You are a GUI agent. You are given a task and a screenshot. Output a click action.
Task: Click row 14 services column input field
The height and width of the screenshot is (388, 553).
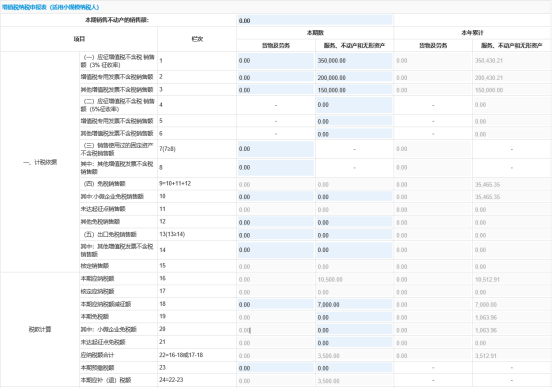coord(354,250)
